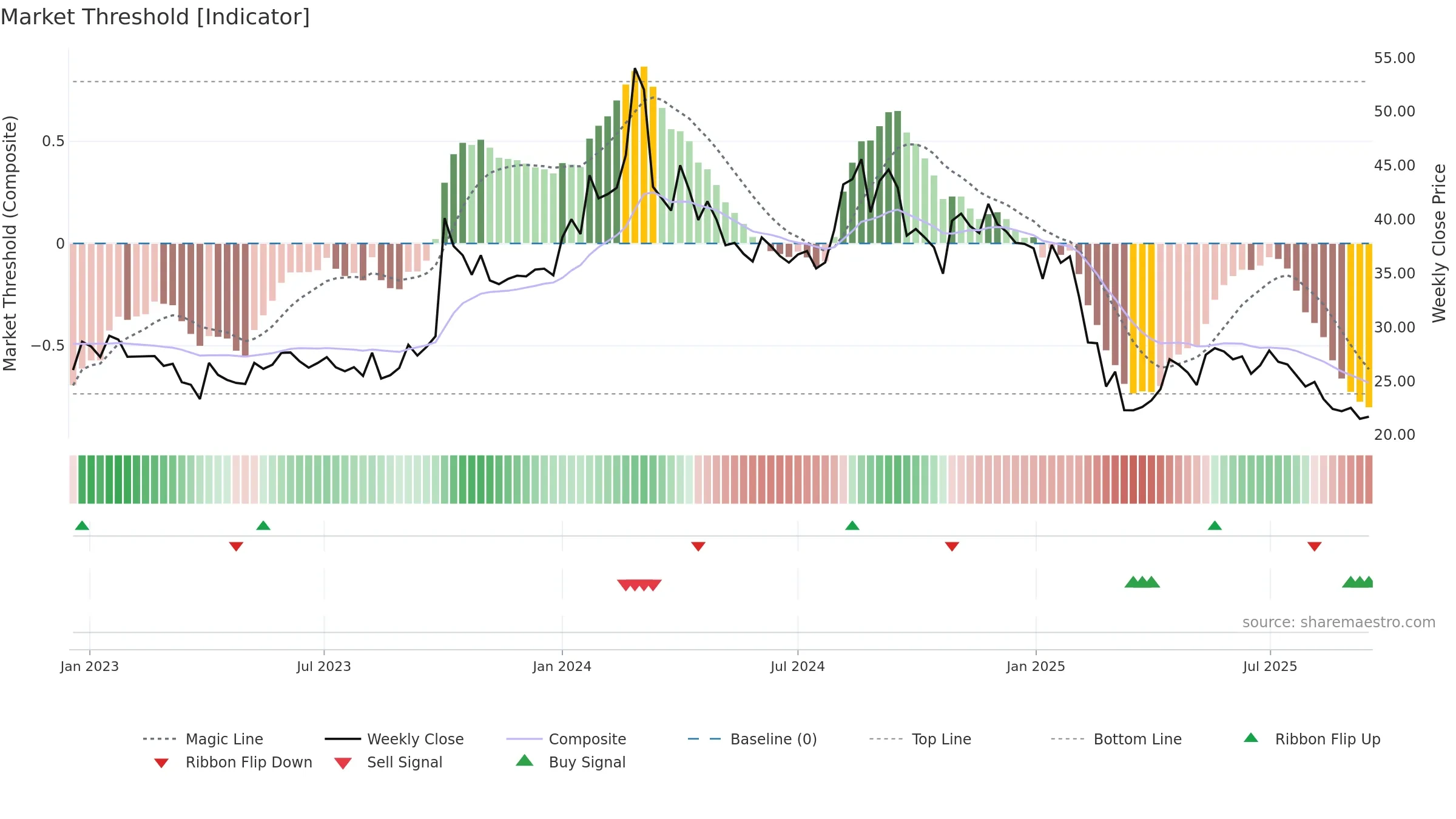Click the 35.00 price axis tick
Image resolution: width=1456 pixels, height=819 pixels.
pos(1395,273)
